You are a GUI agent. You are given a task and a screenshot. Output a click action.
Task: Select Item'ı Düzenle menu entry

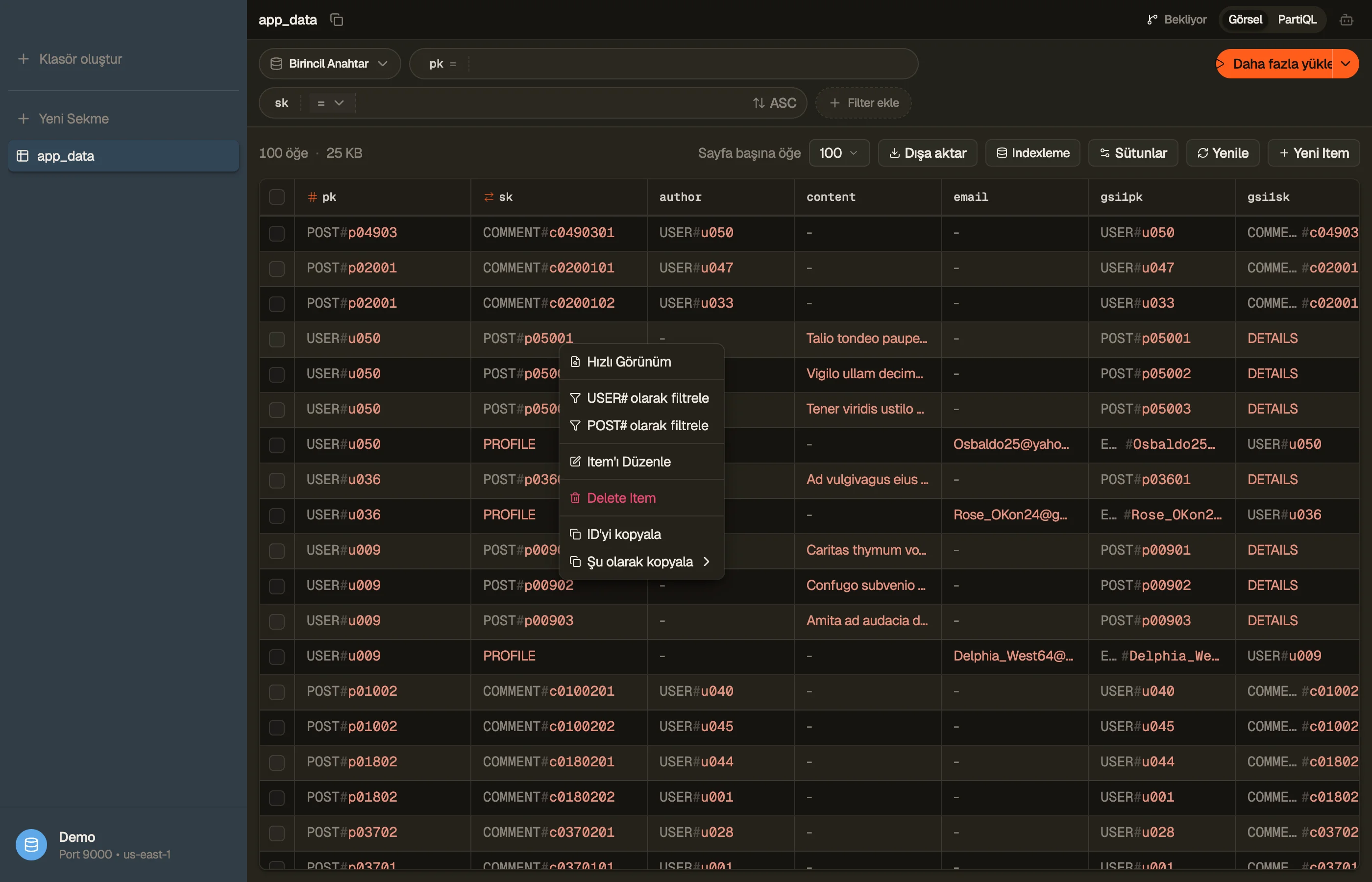(x=641, y=462)
